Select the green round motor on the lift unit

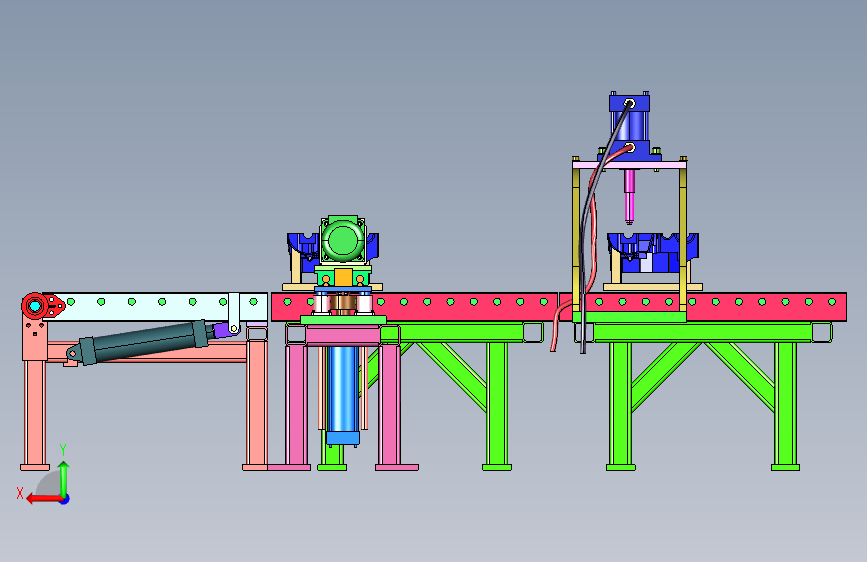pyautogui.click(x=343, y=241)
